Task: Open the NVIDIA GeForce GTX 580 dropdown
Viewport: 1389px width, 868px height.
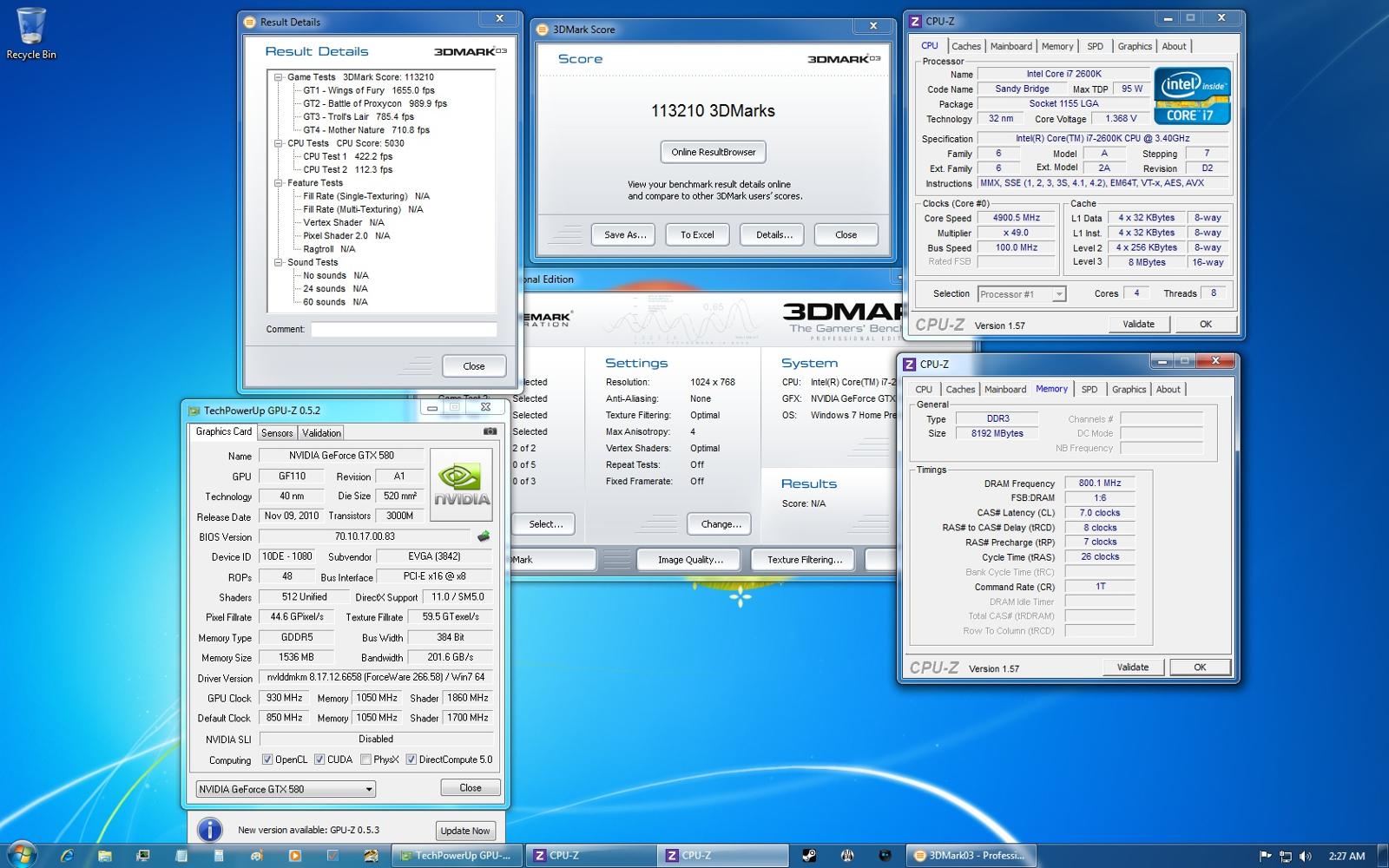Action: click(286, 789)
